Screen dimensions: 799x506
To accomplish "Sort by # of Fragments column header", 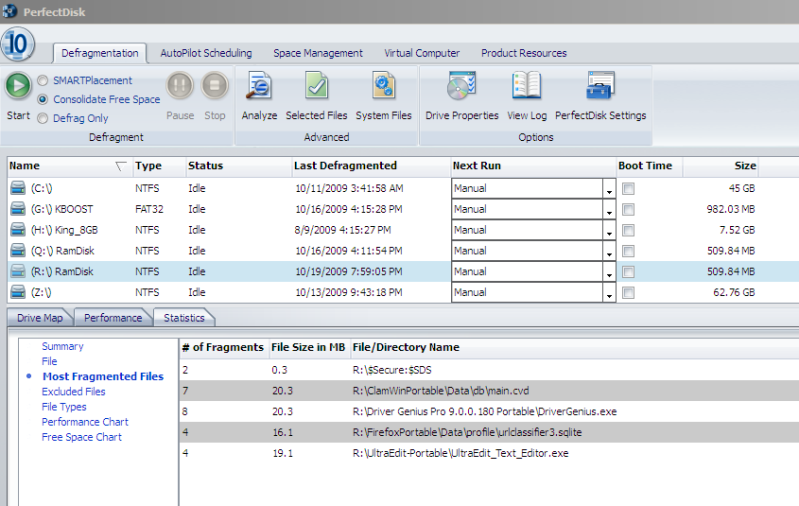I will click(x=223, y=347).
